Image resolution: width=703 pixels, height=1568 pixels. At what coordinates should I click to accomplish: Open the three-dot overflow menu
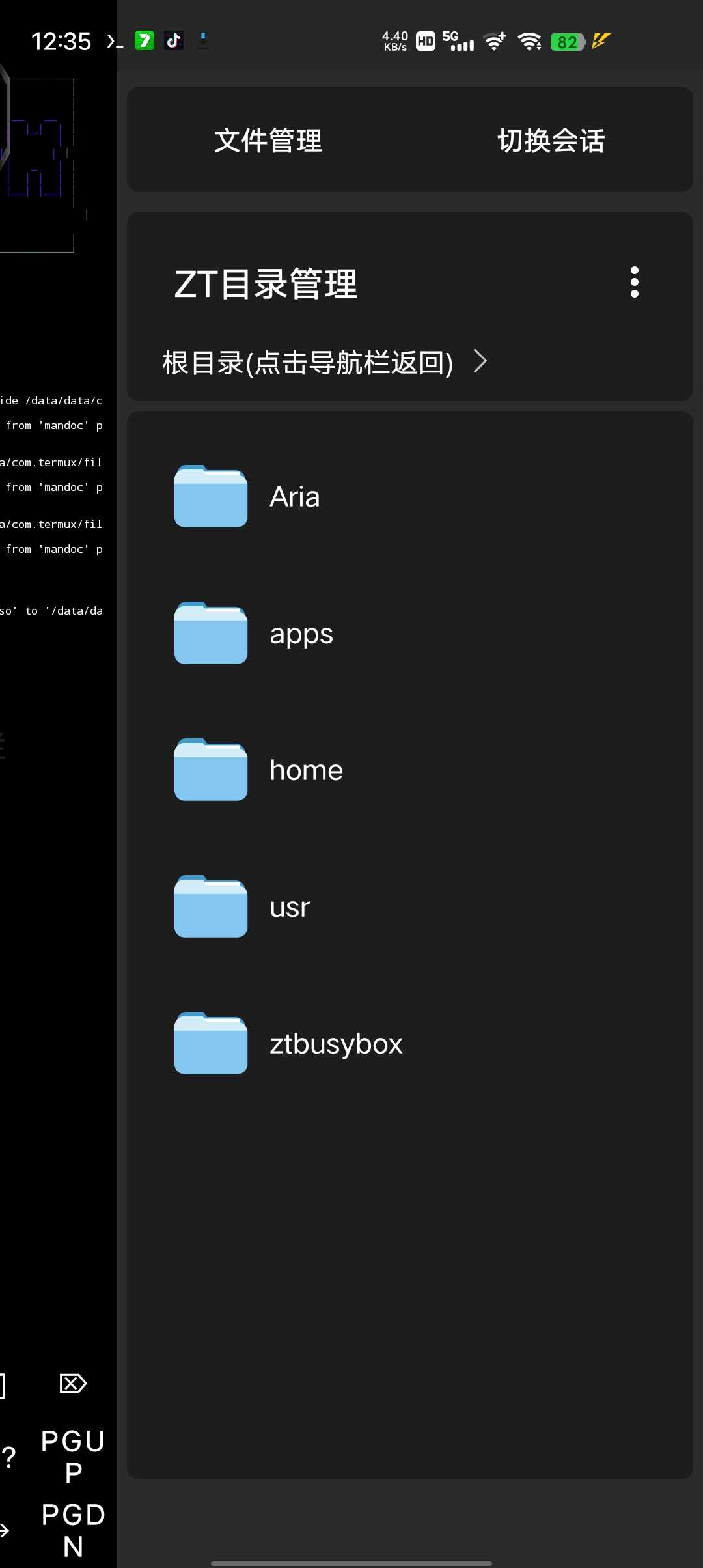634,282
